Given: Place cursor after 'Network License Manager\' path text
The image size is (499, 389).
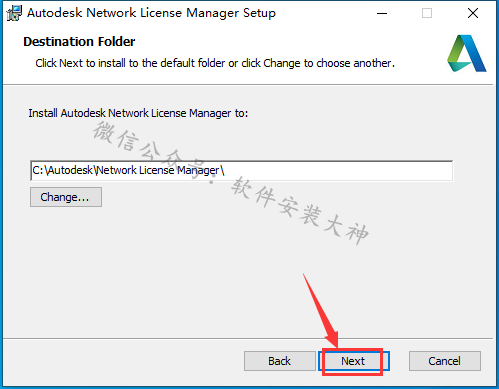Looking at the screenshot, I should [x=225, y=171].
